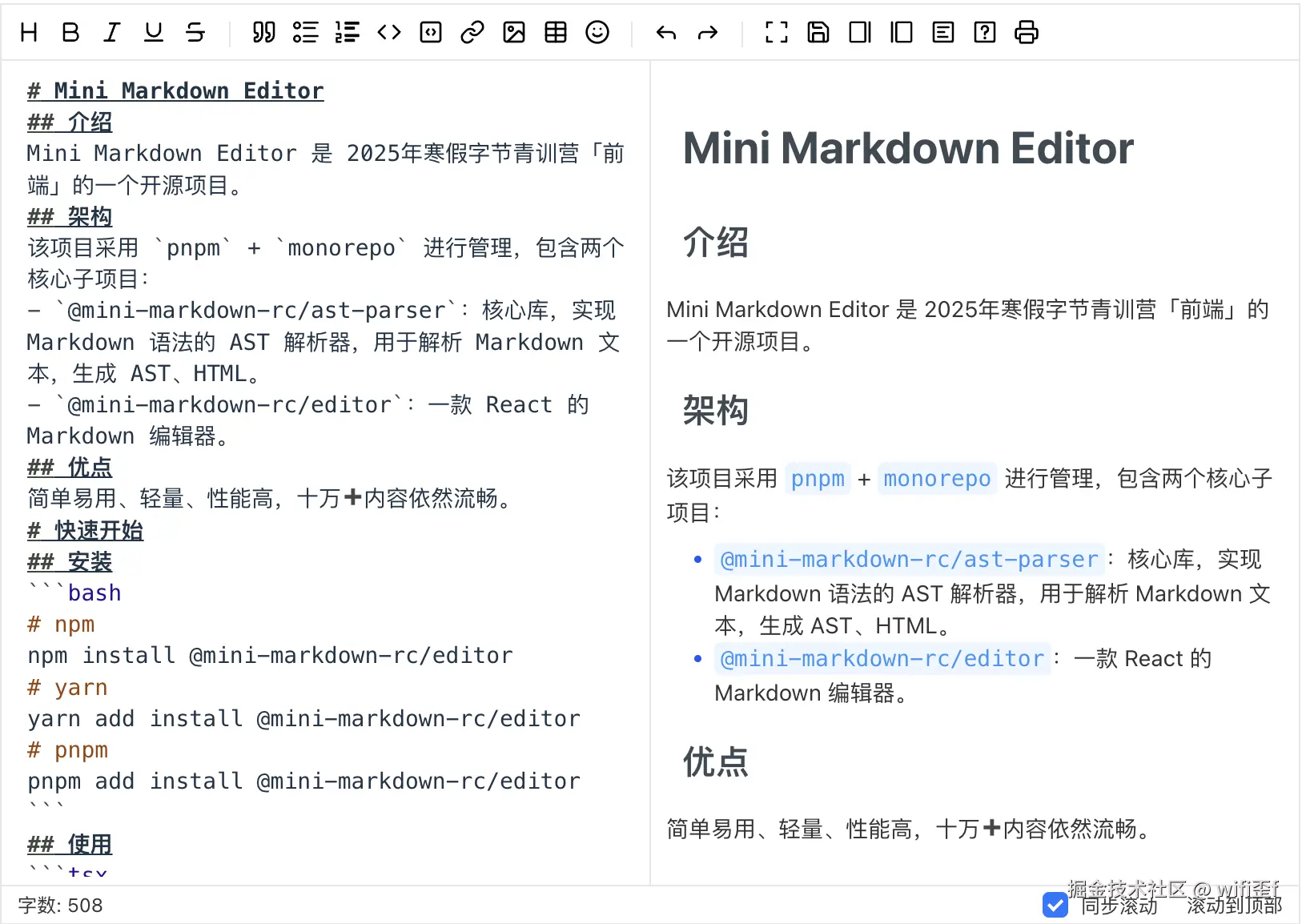Image resolution: width=1302 pixels, height=924 pixels.
Task: Toggle bold formatting
Action: 70,32
